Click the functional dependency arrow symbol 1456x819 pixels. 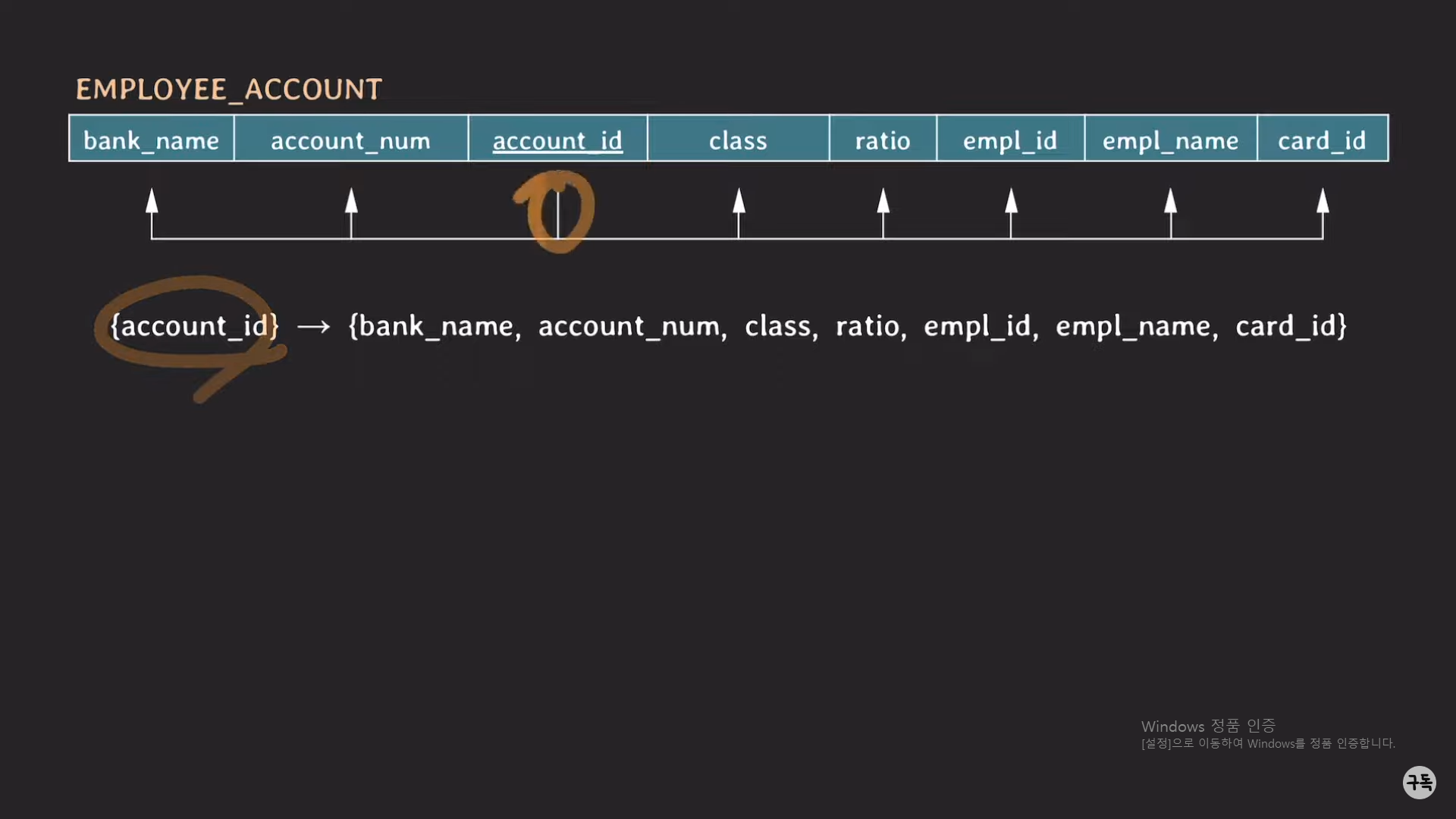[x=313, y=327]
